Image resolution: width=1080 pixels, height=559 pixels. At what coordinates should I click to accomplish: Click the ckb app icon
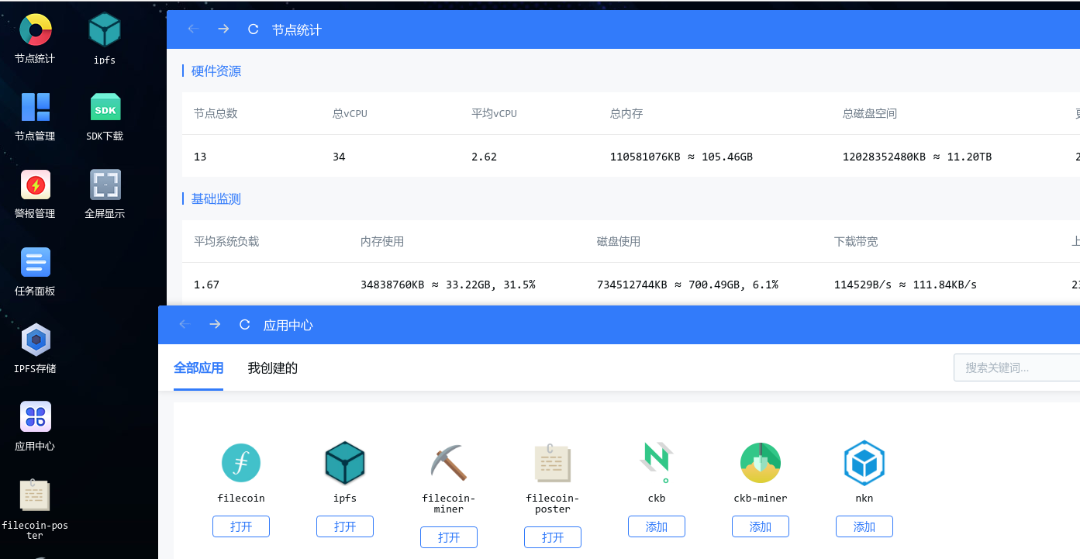[656, 463]
